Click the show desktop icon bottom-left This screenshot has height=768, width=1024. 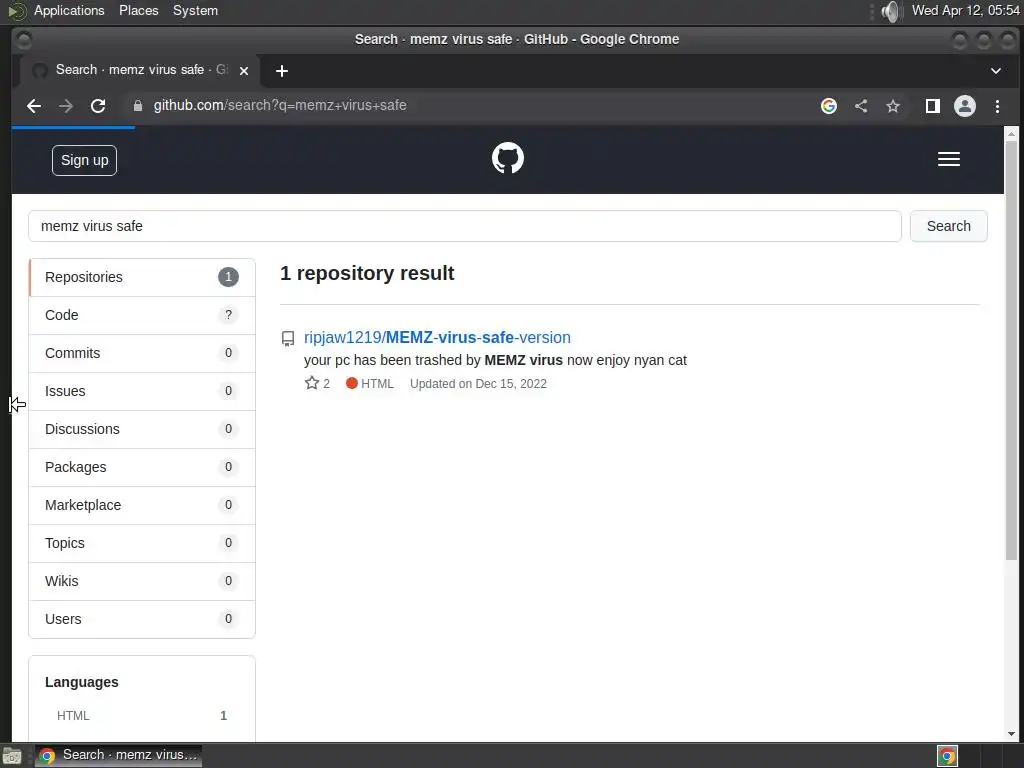[x=12, y=756]
